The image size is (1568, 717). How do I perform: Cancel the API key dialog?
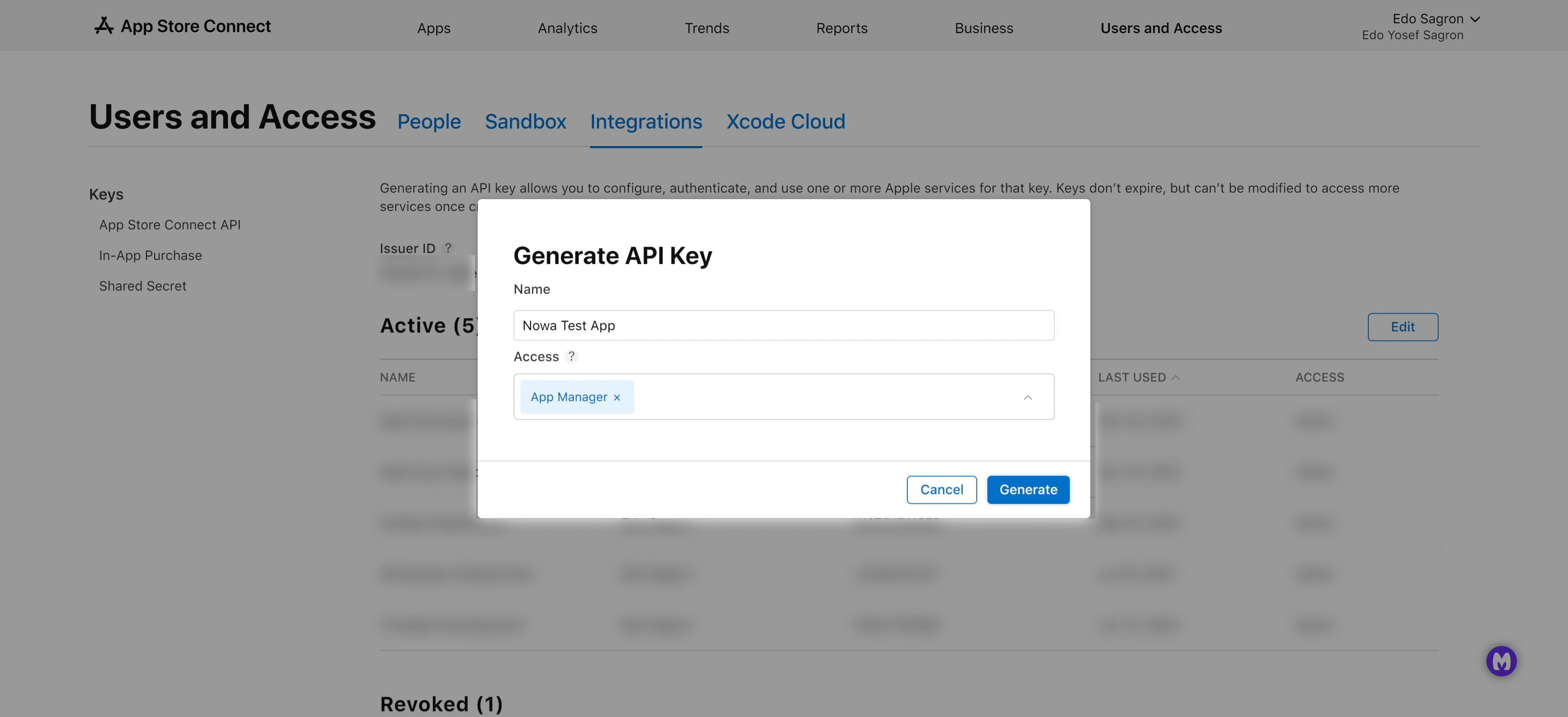tap(942, 490)
